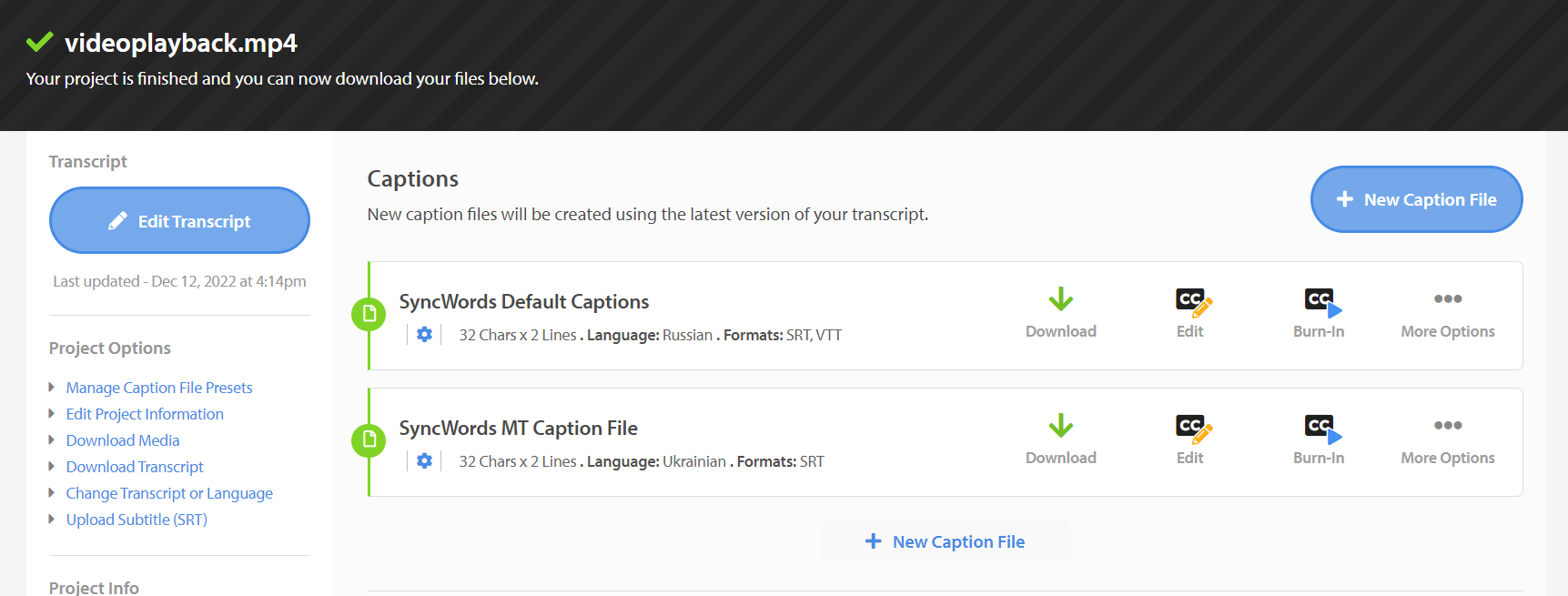Click the 'Formats: SRT, VTT' text
Screen dimensions: 1568x596
pos(783,335)
